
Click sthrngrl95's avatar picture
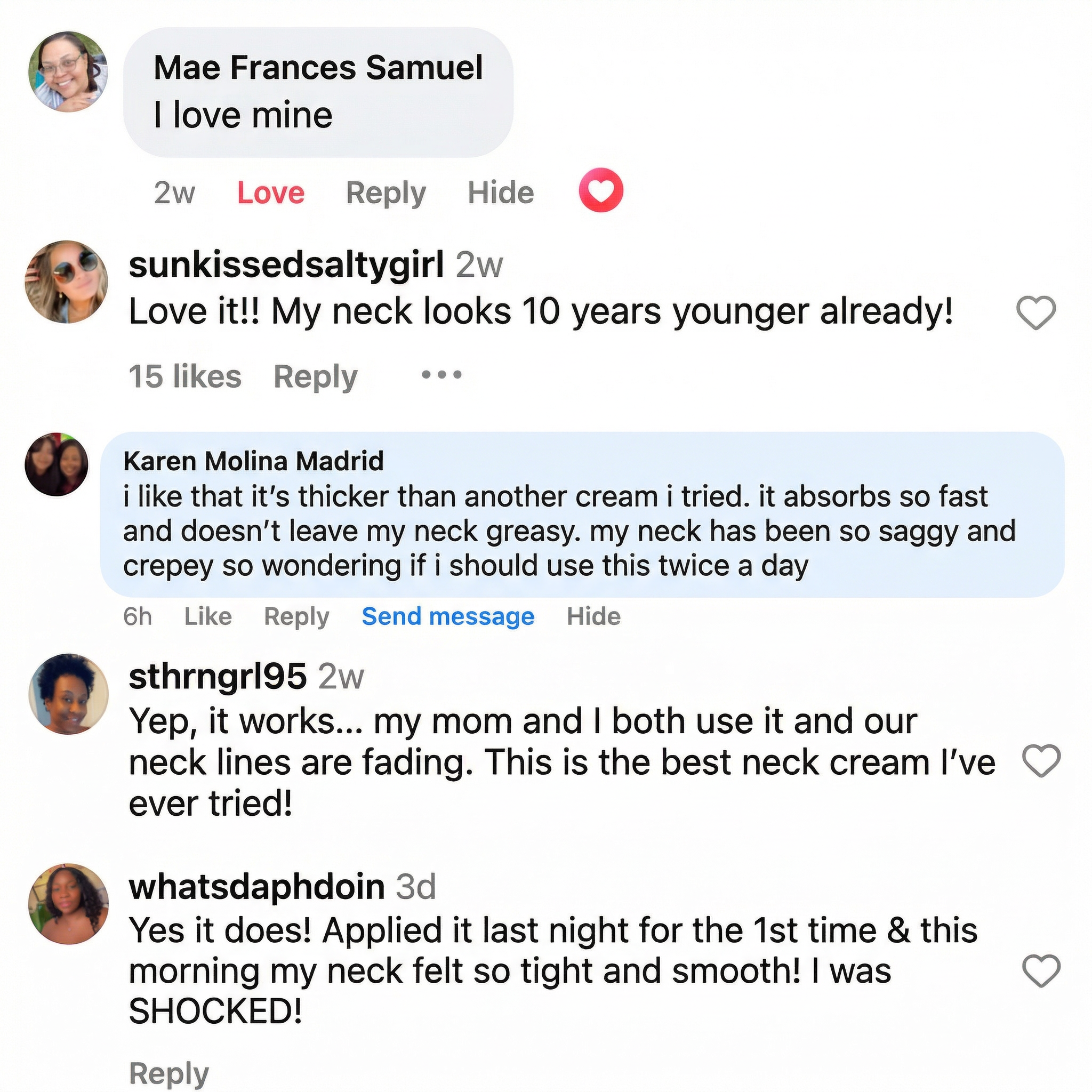[x=68, y=694]
